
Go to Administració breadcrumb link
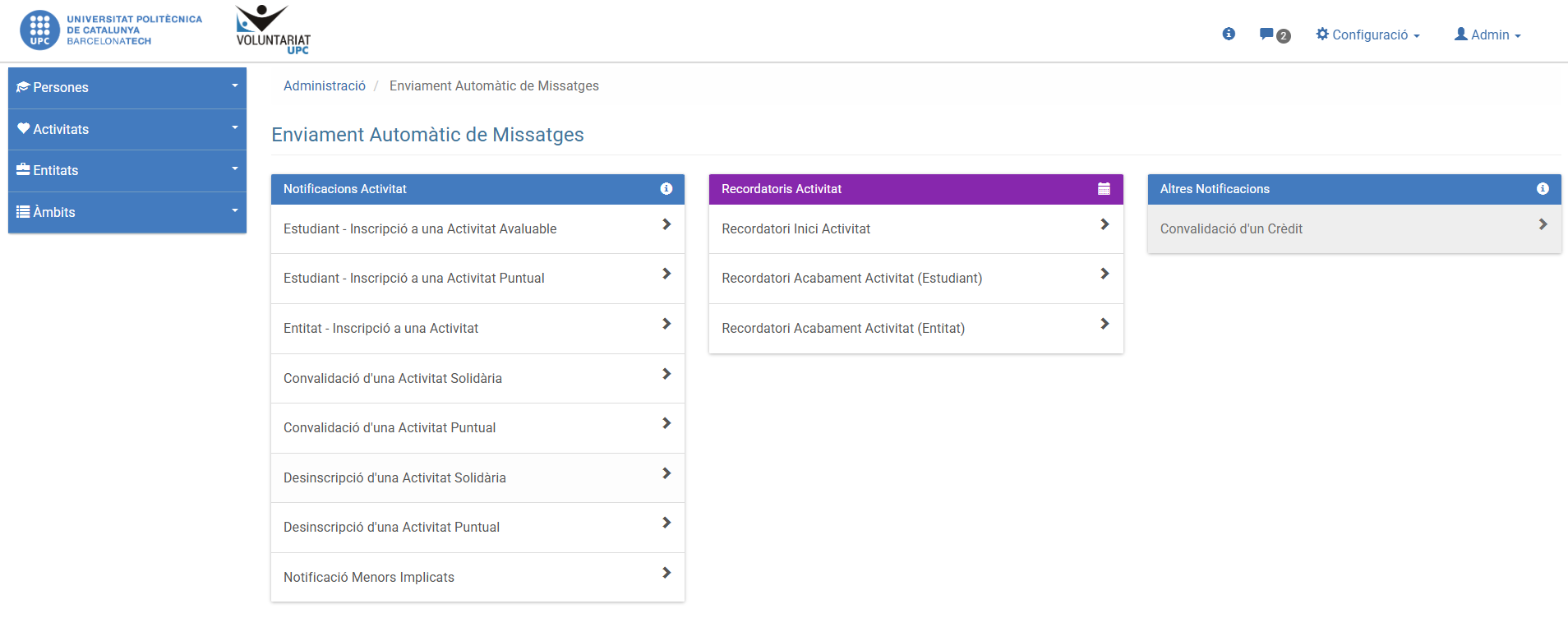pyautogui.click(x=325, y=86)
